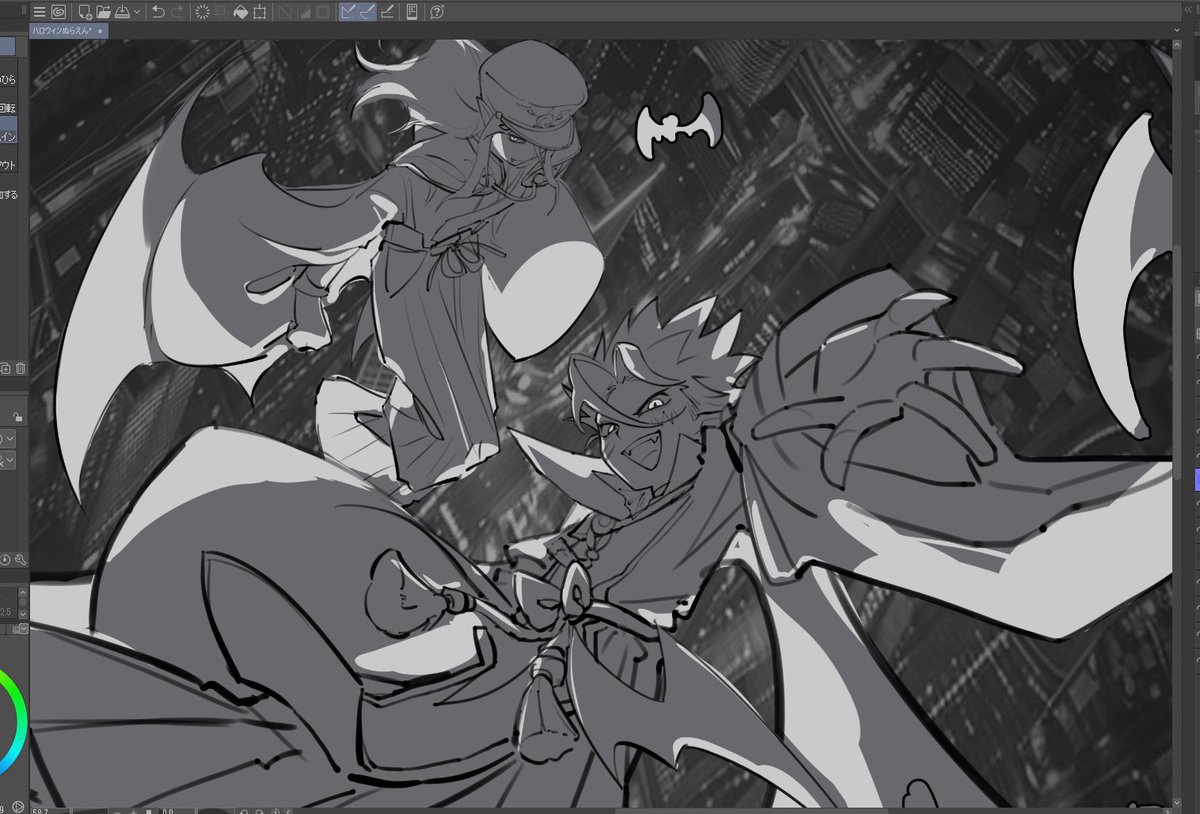The image size is (1200, 814).
Task: Open CLIP STUDIO PAINT Support help icon
Action: [437, 12]
